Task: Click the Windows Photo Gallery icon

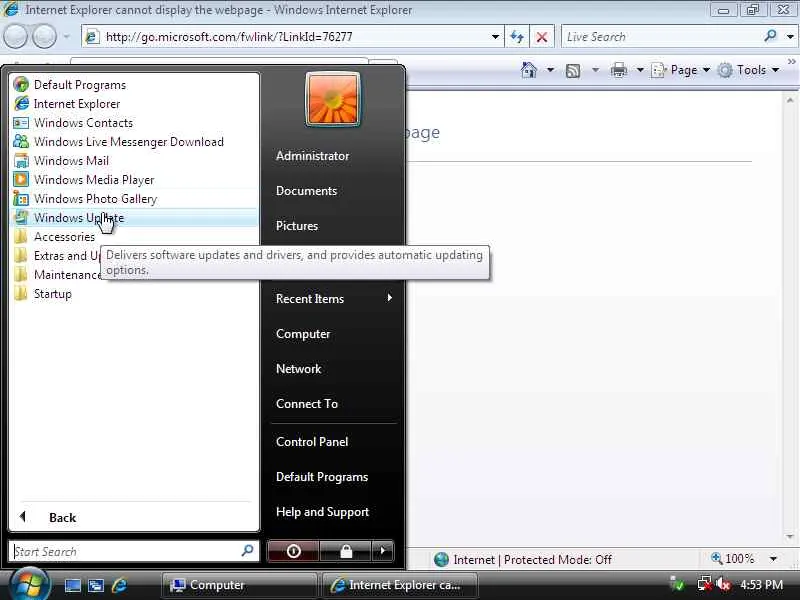Action: click(21, 198)
